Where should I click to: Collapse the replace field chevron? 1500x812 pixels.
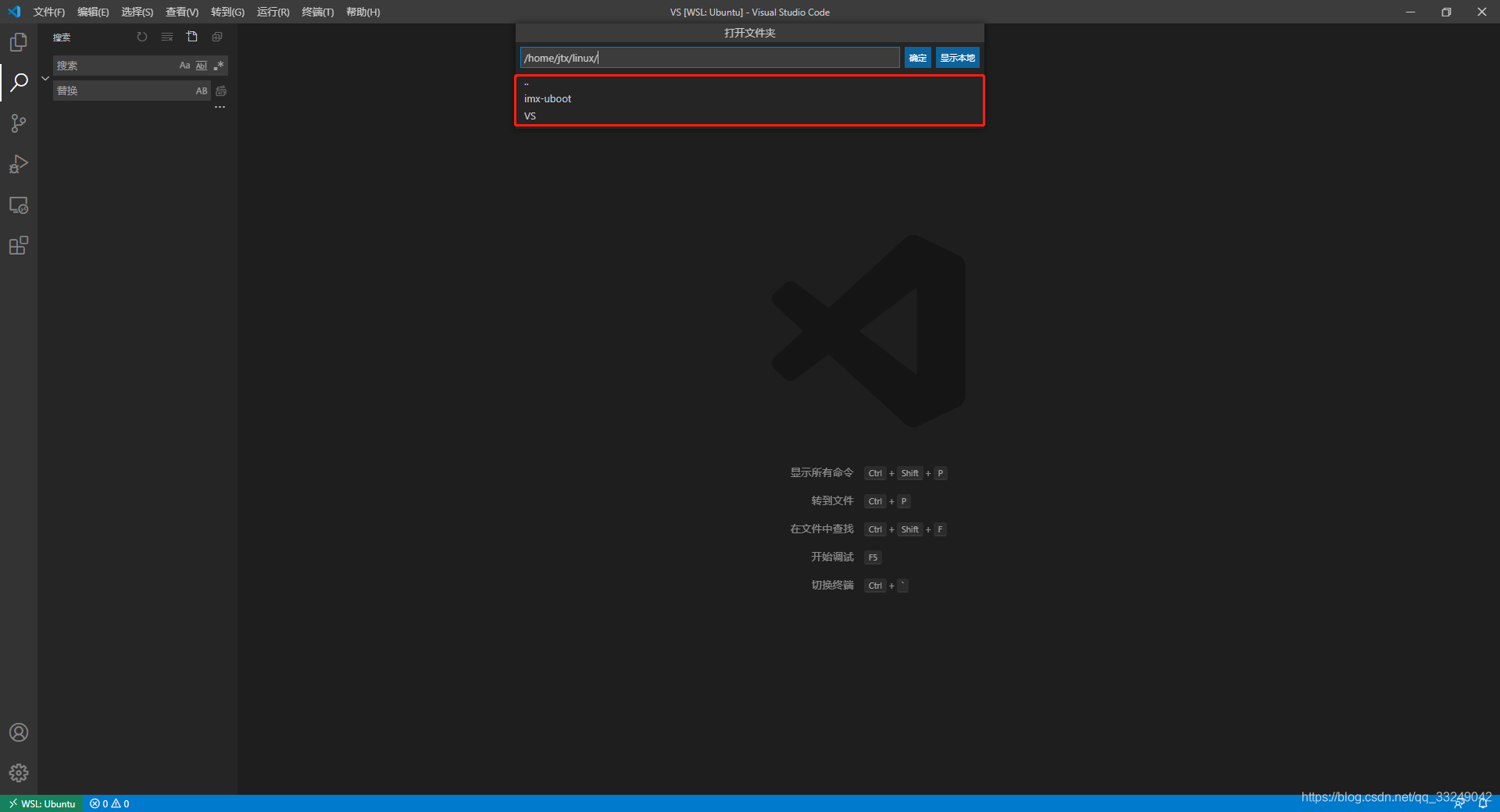click(x=45, y=78)
